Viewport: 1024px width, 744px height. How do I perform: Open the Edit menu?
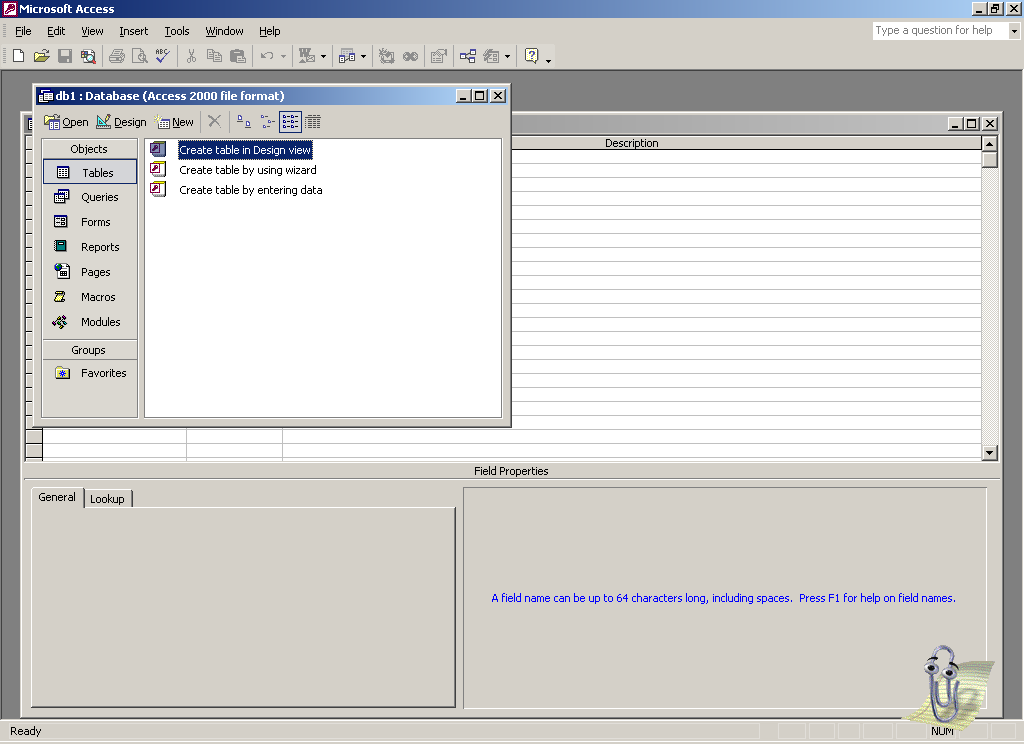pos(56,31)
